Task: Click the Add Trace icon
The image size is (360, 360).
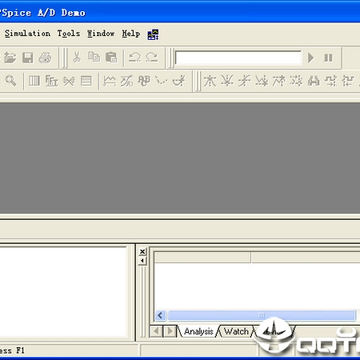Action: pos(109,81)
